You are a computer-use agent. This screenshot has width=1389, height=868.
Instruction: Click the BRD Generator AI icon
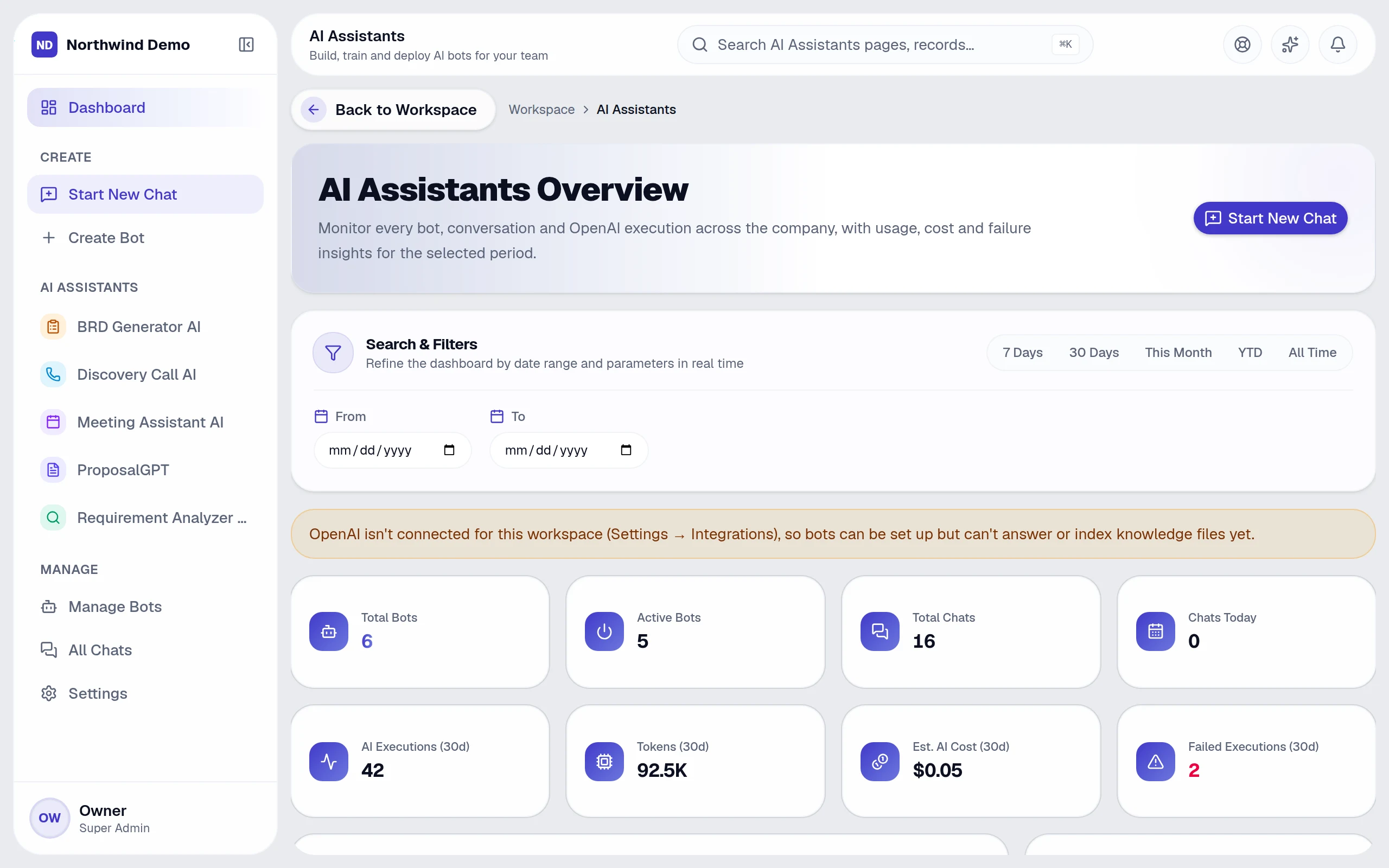pyautogui.click(x=53, y=327)
